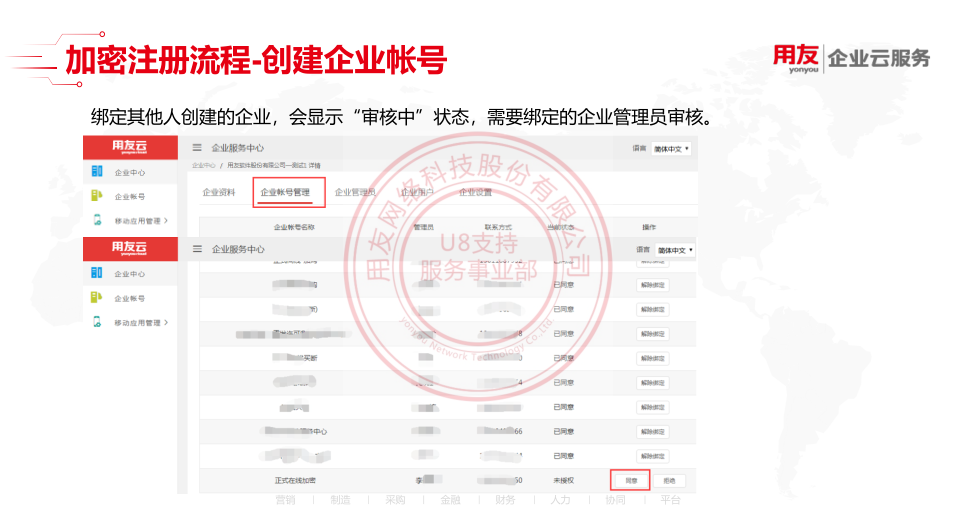Click footer text 采购
Viewport: 956px width, 531px height.
pyautogui.click(x=395, y=500)
